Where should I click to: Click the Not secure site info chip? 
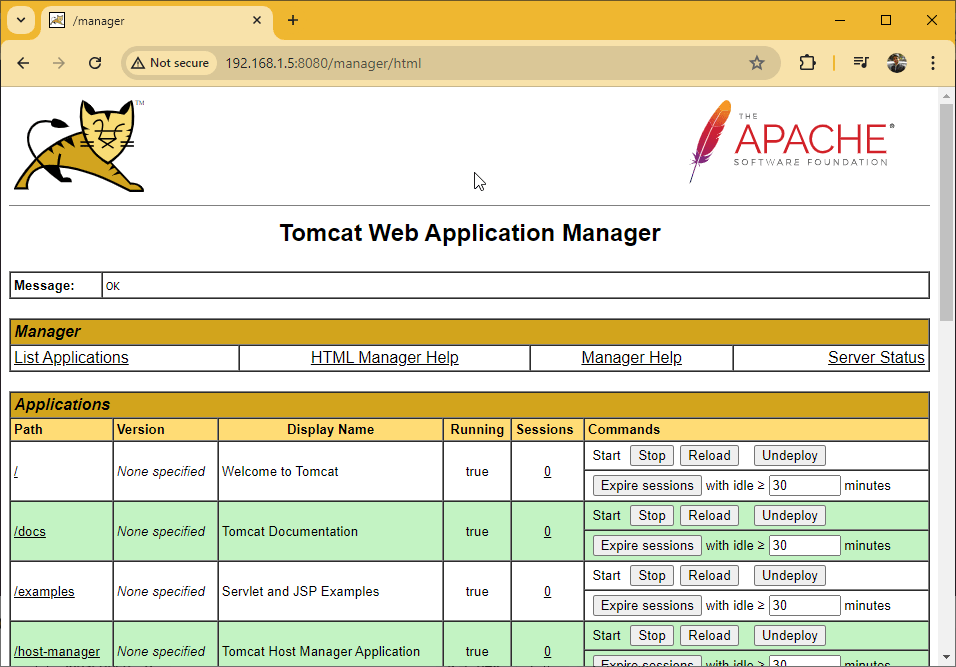click(170, 63)
